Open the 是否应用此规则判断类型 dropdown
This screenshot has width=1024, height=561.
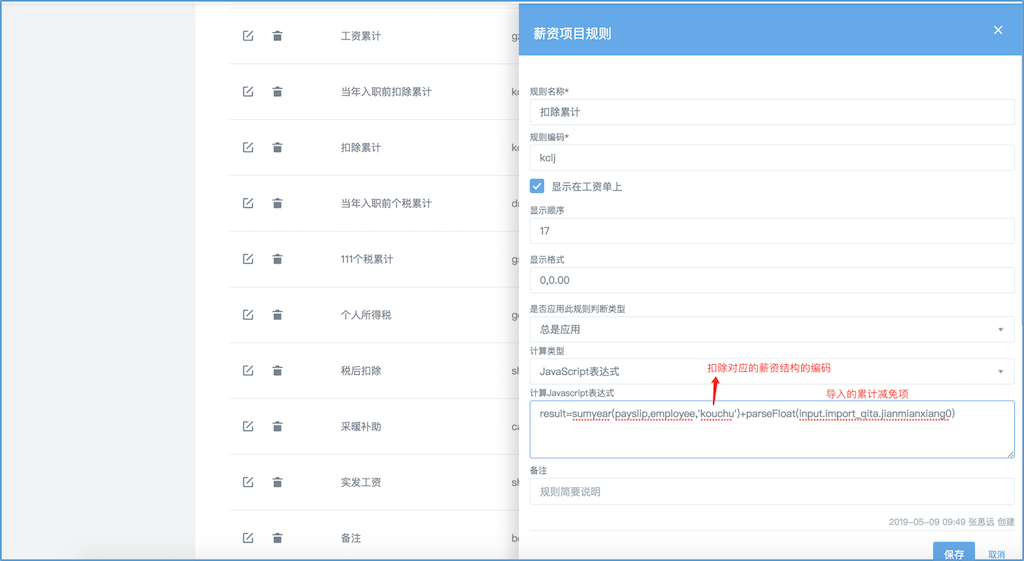[x=772, y=329]
